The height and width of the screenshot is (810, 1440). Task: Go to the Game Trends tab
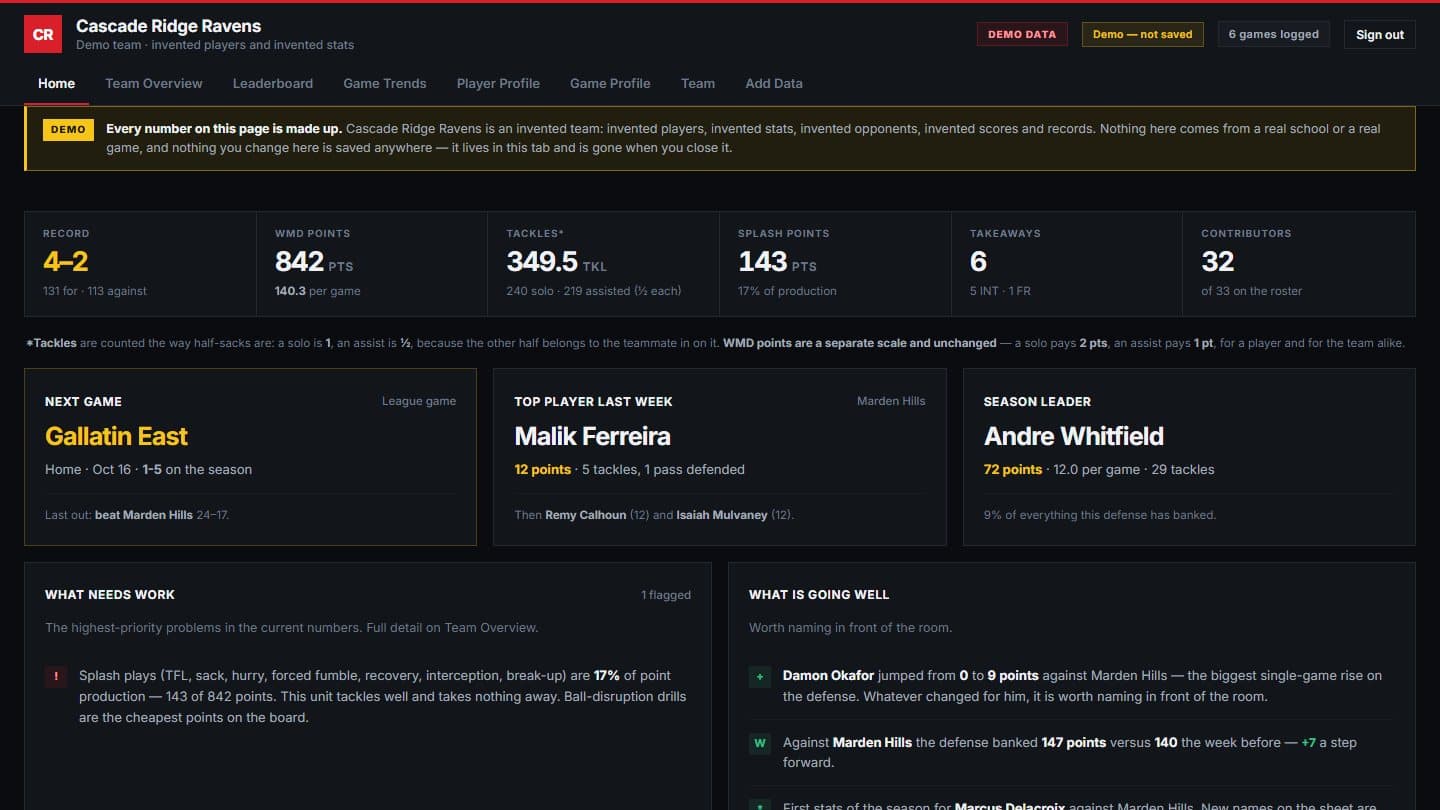(385, 83)
